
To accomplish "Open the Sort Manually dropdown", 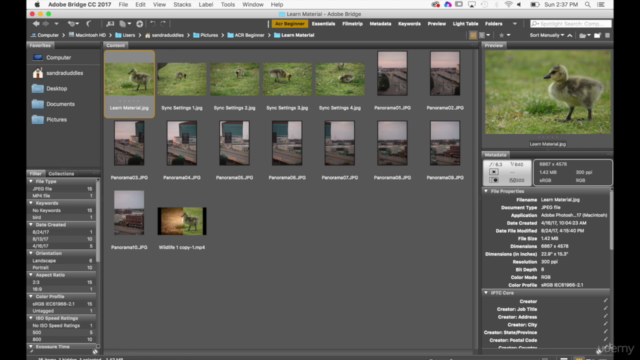I will (547, 35).
